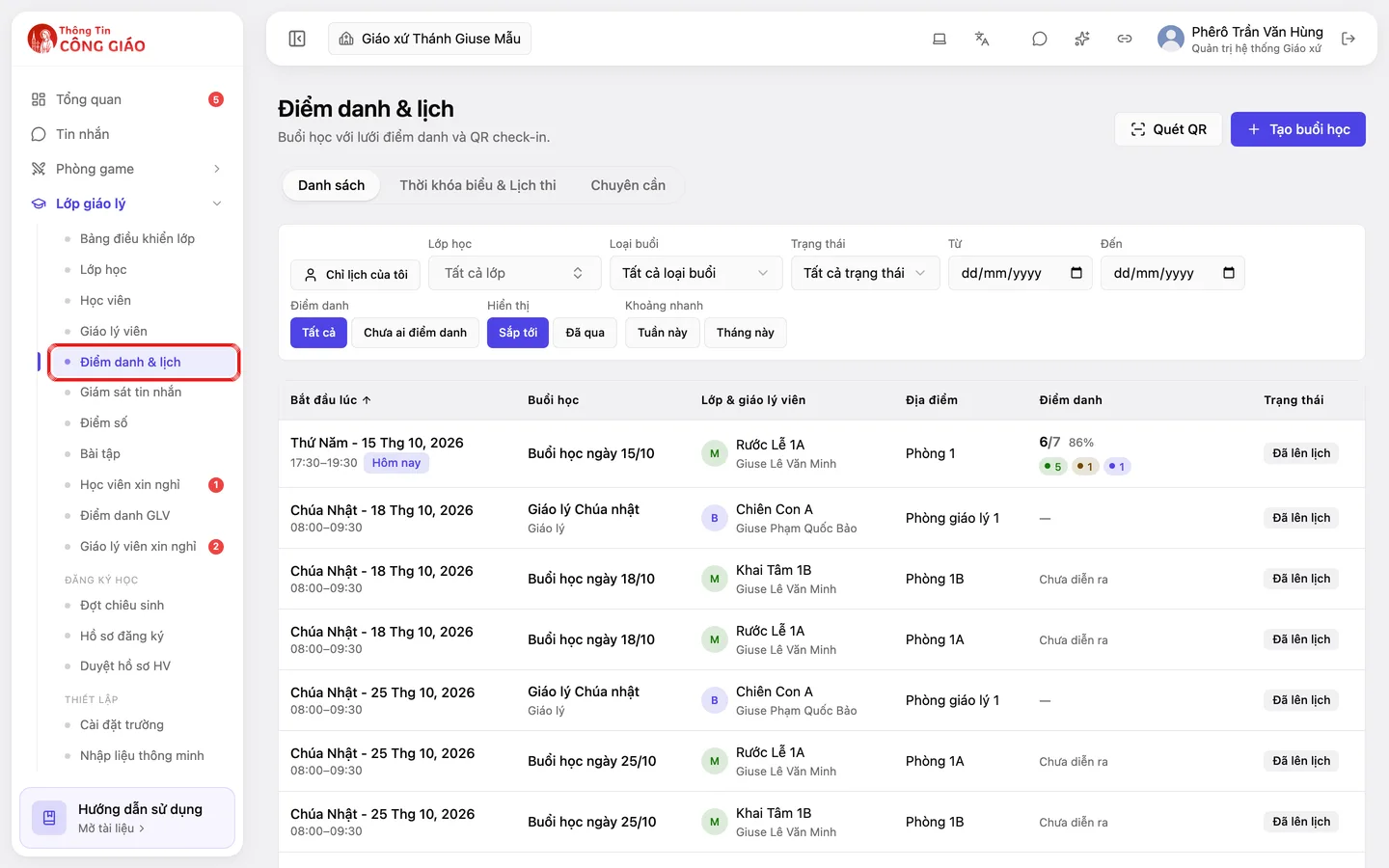Open Học viên xin nghỉ in the sidebar

(144, 484)
